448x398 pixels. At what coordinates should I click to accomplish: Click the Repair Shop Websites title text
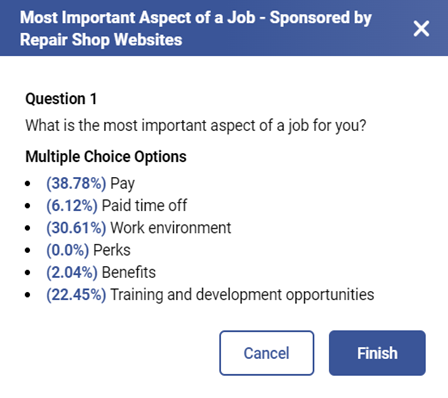click(x=101, y=40)
